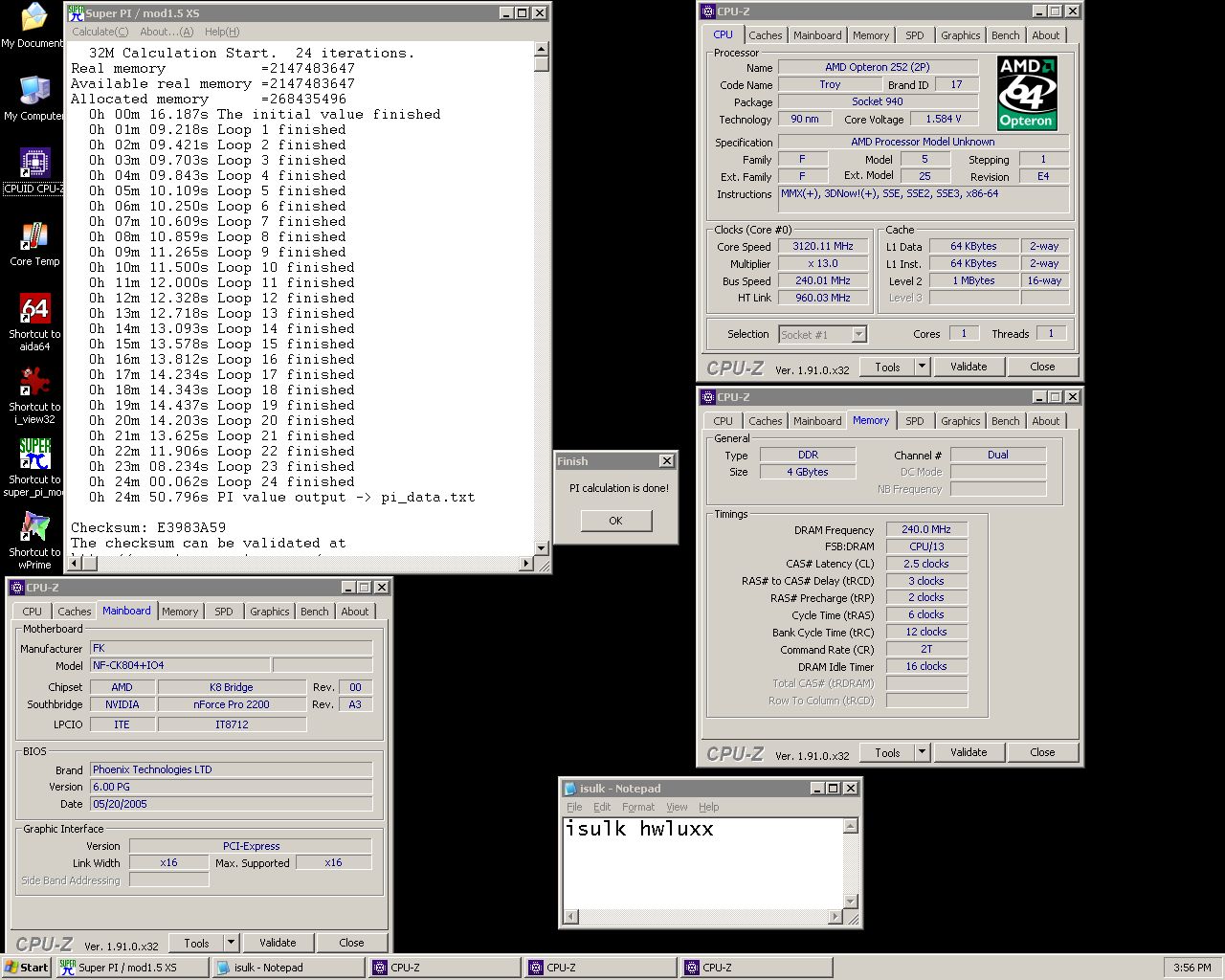Click the Start button
The image size is (1225, 980).
tap(27, 968)
